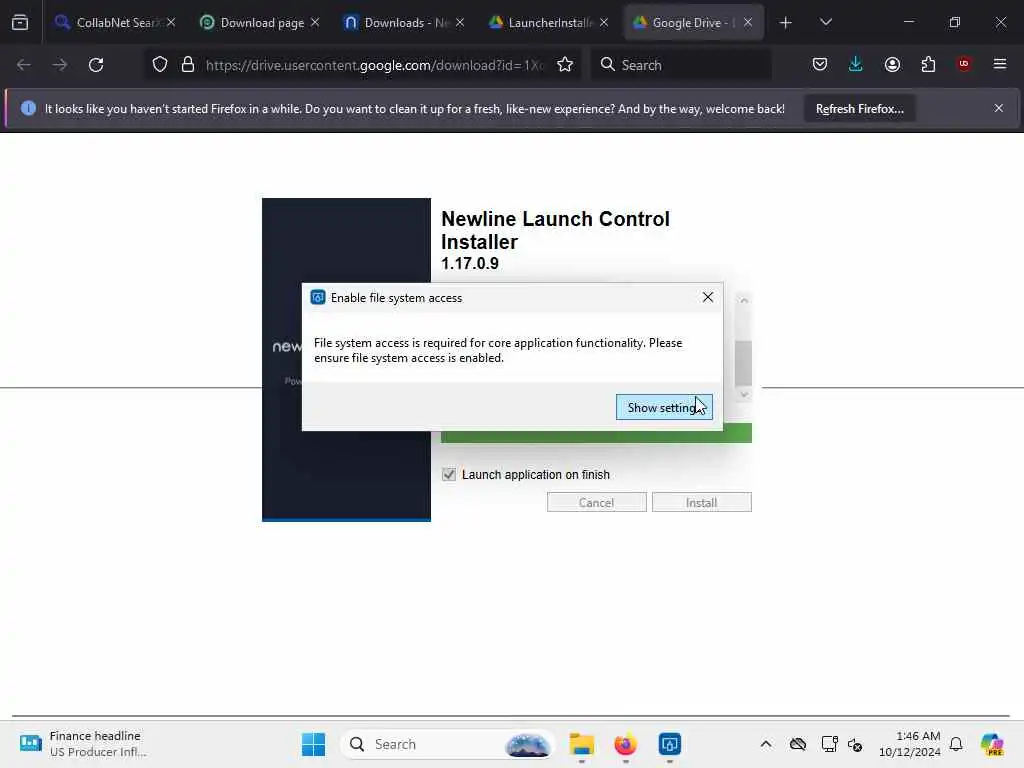Image resolution: width=1024 pixels, height=768 pixels.
Task: Open the notifications bell icon
Action: tap(956, 744)
